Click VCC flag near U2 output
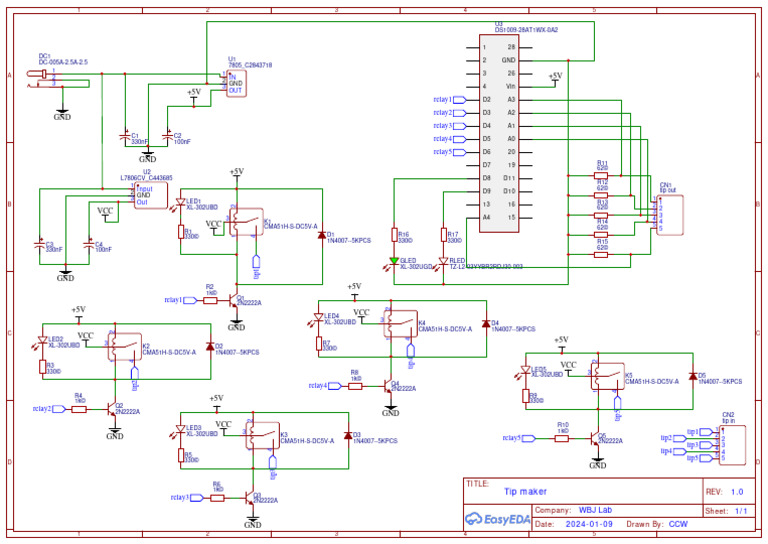Image resolution: width=768 pixels, height=544 pixels. pyautogui.click(x=105, y=213)
